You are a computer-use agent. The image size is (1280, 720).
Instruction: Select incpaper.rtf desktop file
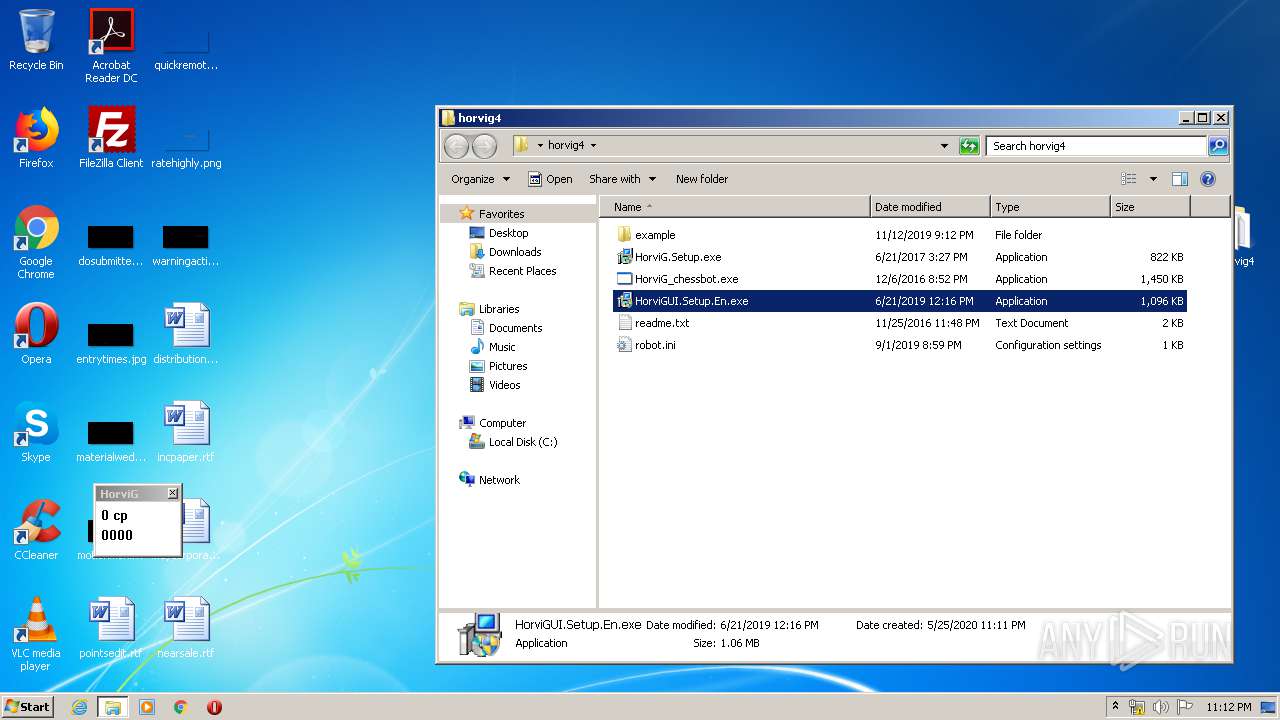[186, 432]
